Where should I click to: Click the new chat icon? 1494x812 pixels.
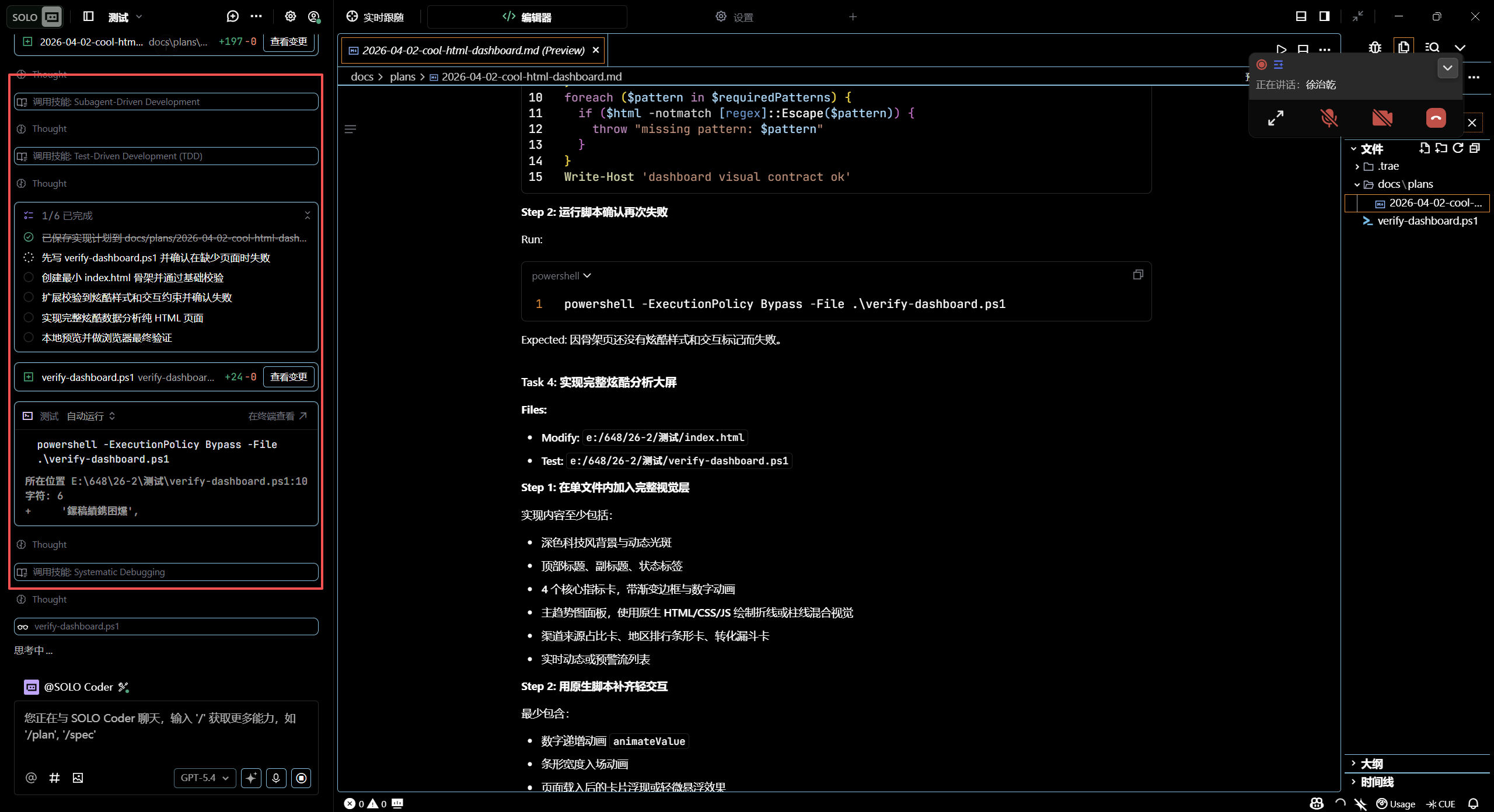click(232, 16)
